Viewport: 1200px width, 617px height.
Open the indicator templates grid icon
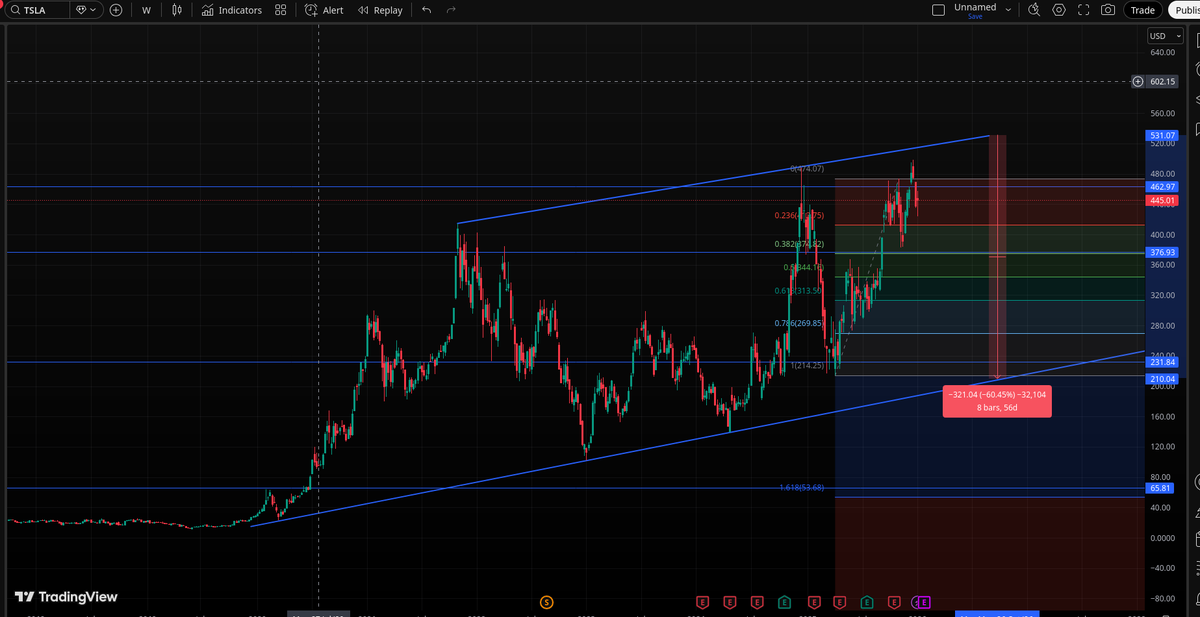click(280, 10)
